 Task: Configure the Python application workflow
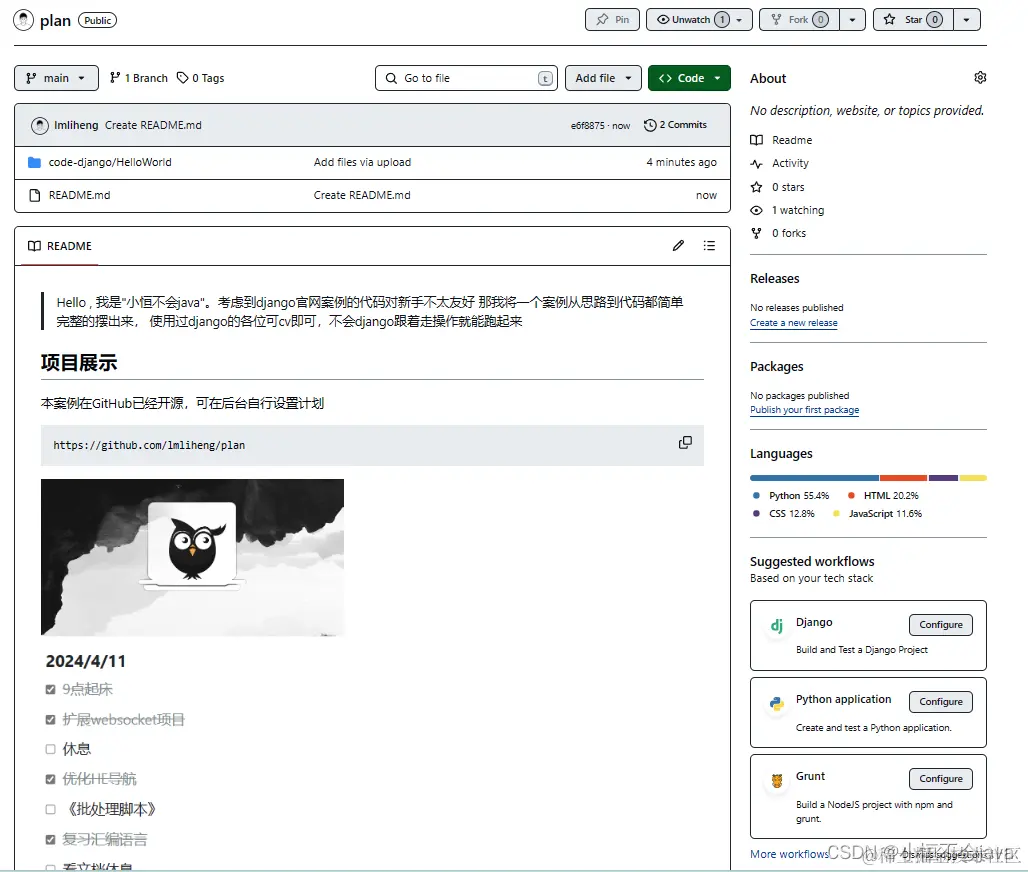941,702
